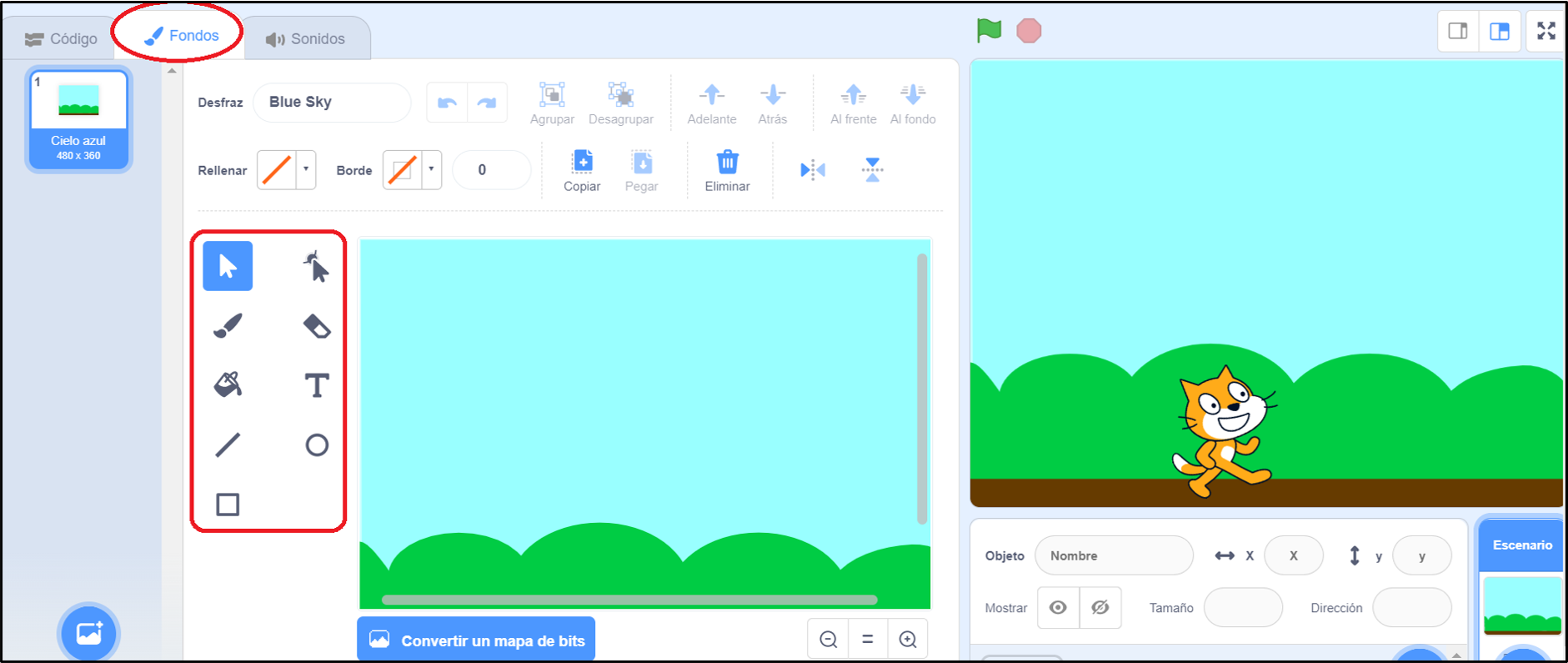Paste using the Pegar icon

(641, 162)
